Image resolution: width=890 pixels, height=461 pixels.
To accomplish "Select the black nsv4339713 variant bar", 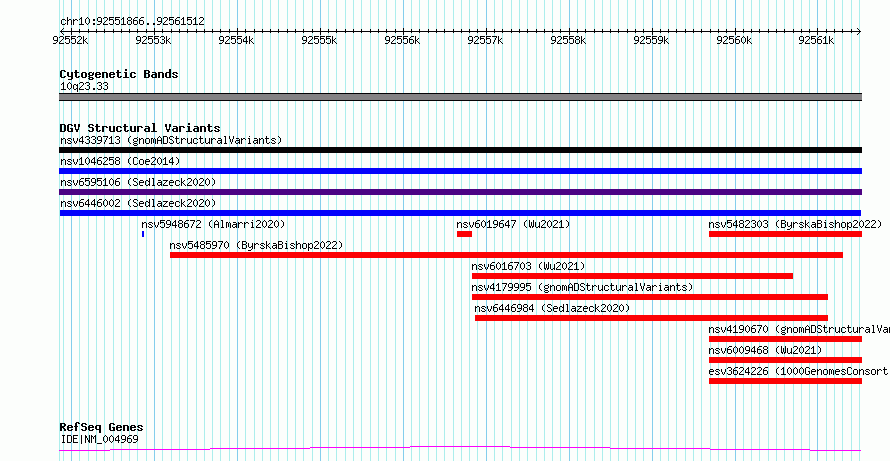I will click(x=460, y=150).
